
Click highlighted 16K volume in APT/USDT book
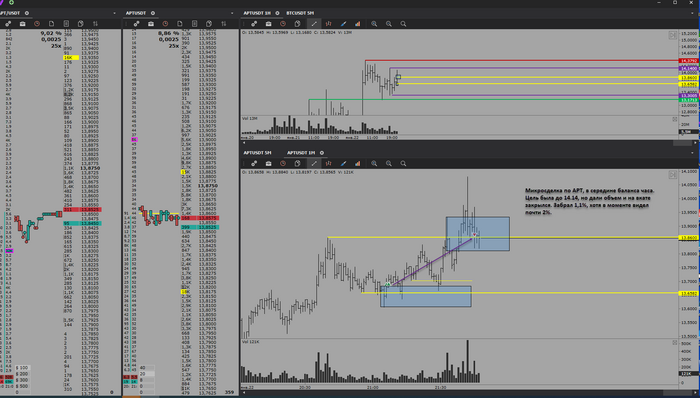coord(71,58)
